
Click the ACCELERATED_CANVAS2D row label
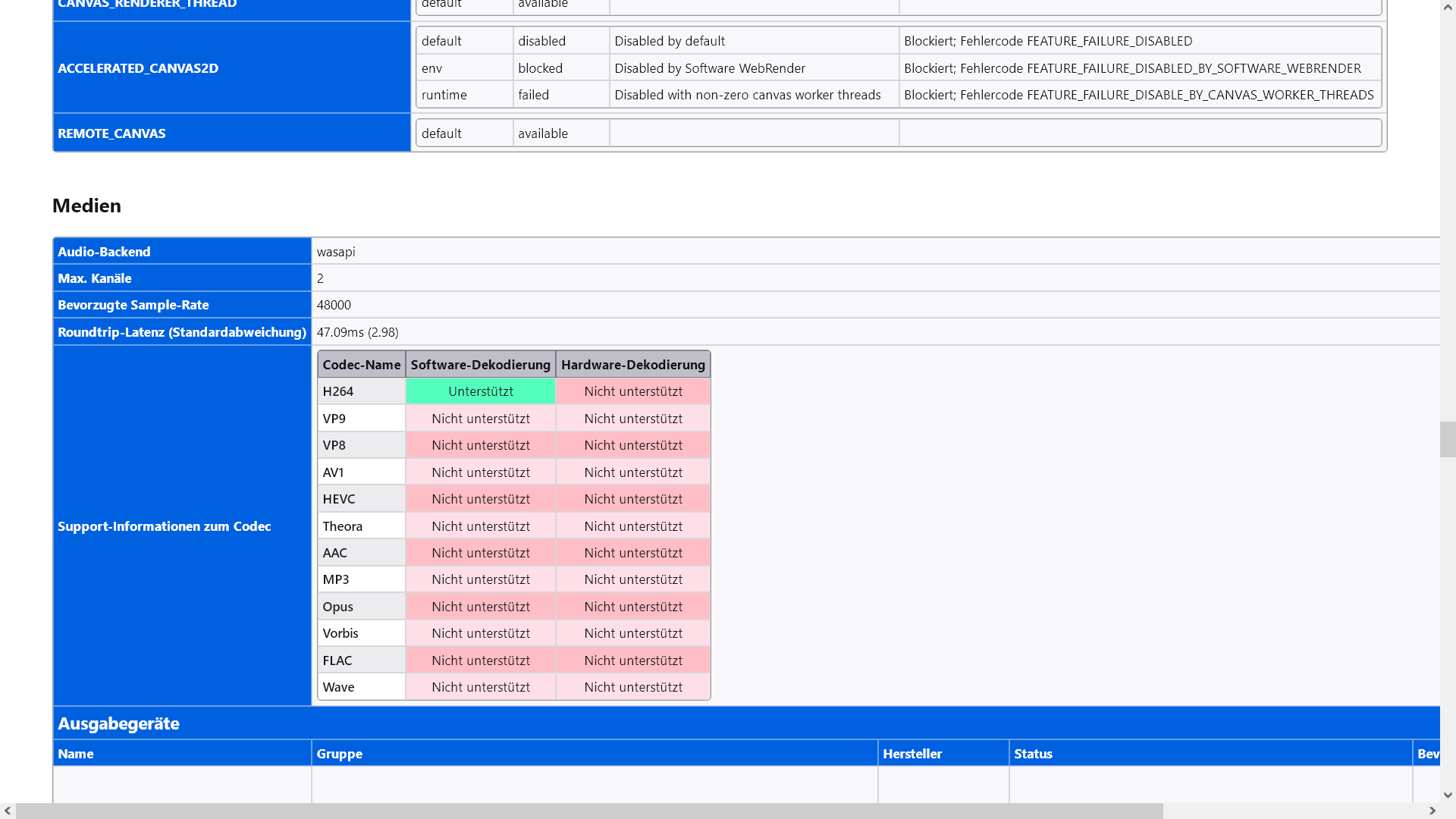(138, 68)
